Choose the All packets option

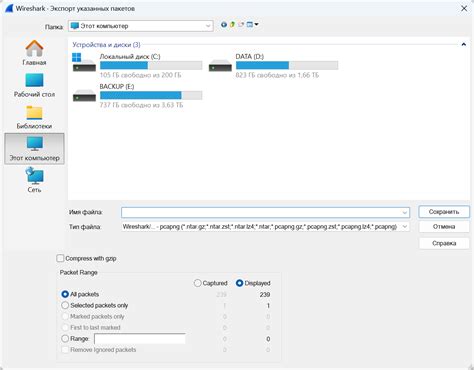(65, 294)
